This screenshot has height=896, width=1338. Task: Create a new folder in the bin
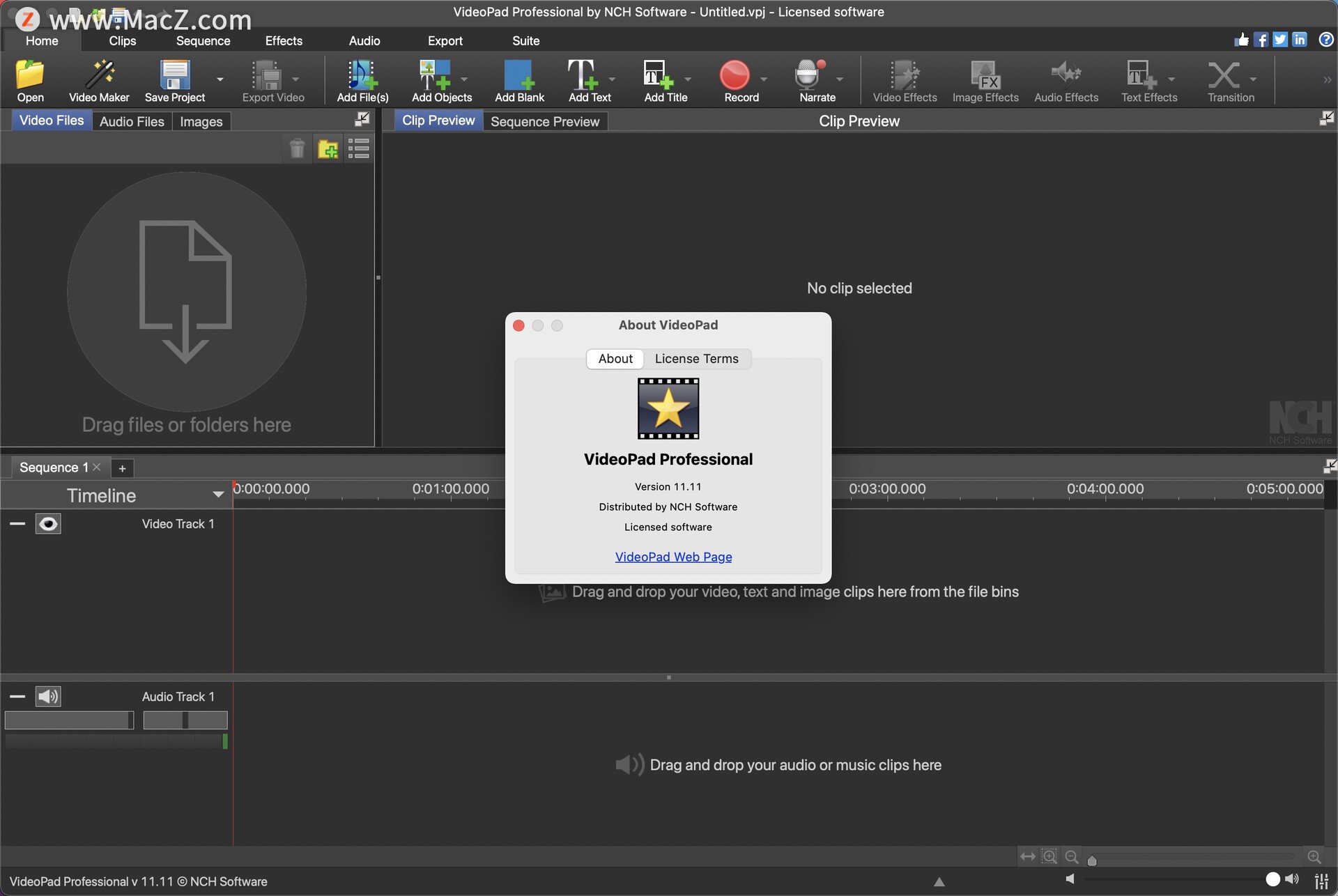[328, 148]
